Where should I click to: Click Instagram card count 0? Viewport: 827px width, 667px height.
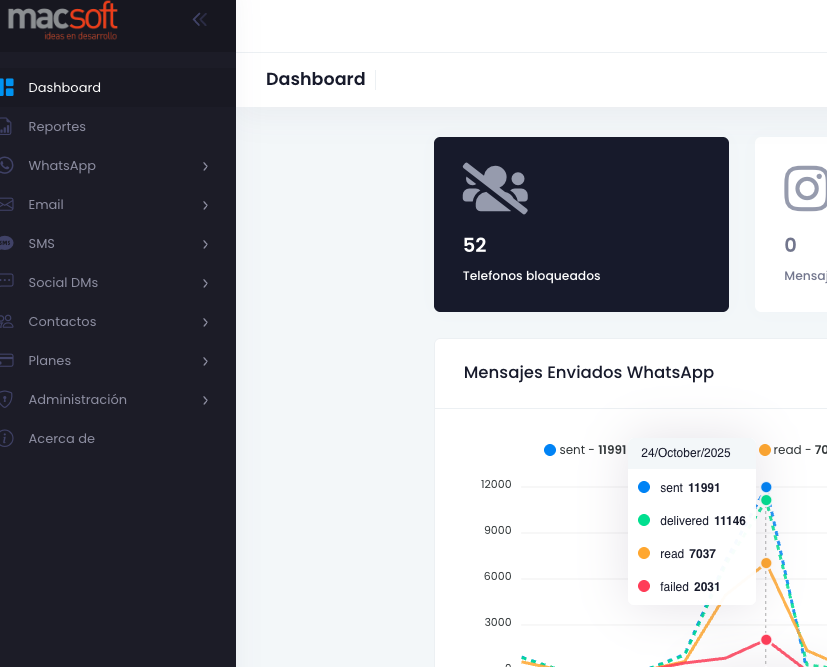[x=790, y=245]
